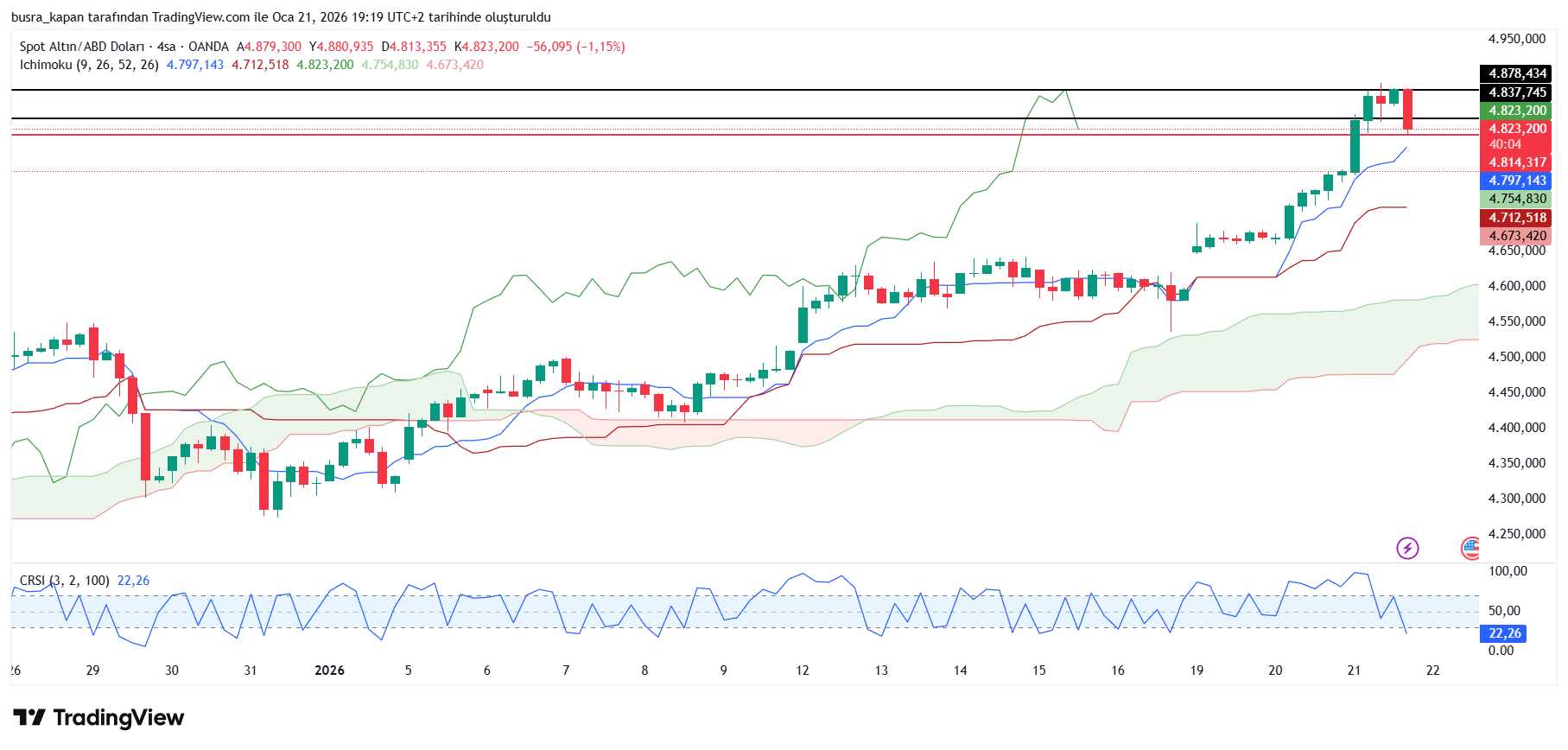1568x750 pixels.
Task: Click the purple lightning bolt icon
Action: 1407,548
